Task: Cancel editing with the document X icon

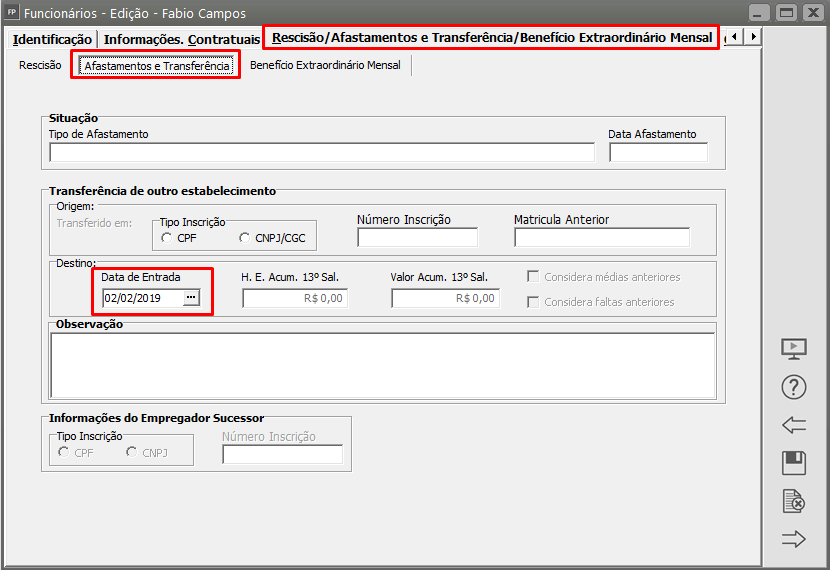Action: click(x=793, y=501)
